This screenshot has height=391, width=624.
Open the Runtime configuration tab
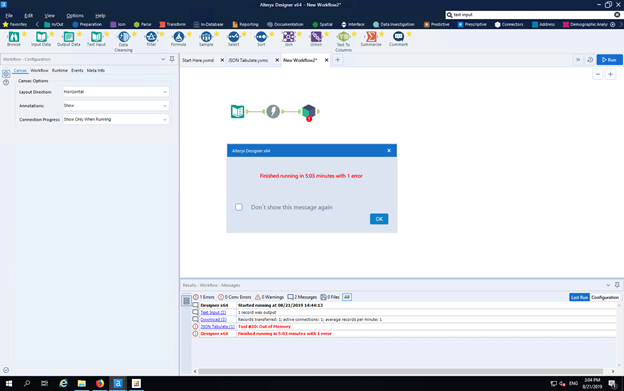click(60, 70)
